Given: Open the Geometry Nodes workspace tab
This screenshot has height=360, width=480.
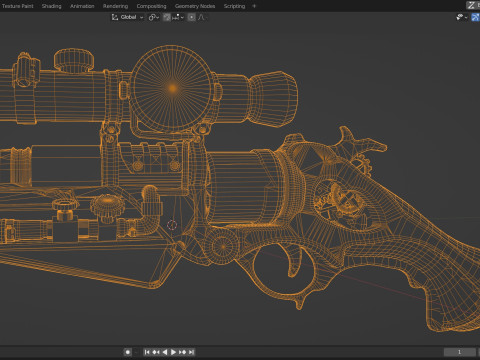Looking at the screenshot, I should pos(195,6).
